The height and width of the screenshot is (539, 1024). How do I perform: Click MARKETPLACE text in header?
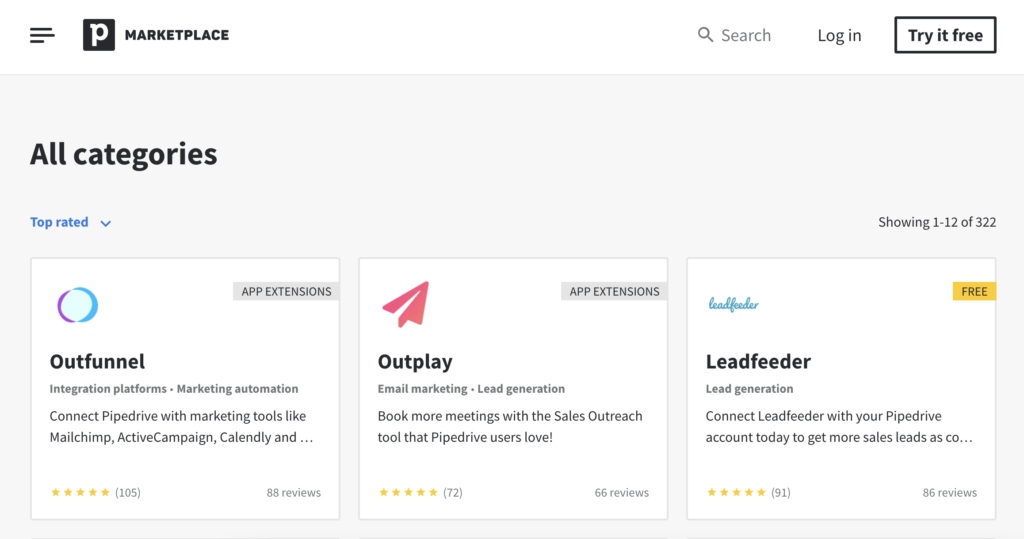(x=177, y=35)
